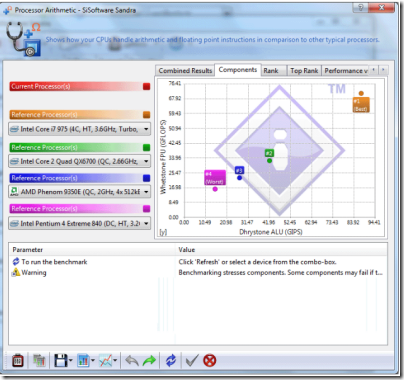
Task: Open the bar chart icon's dropdown arrow
Action: [93, 361]
